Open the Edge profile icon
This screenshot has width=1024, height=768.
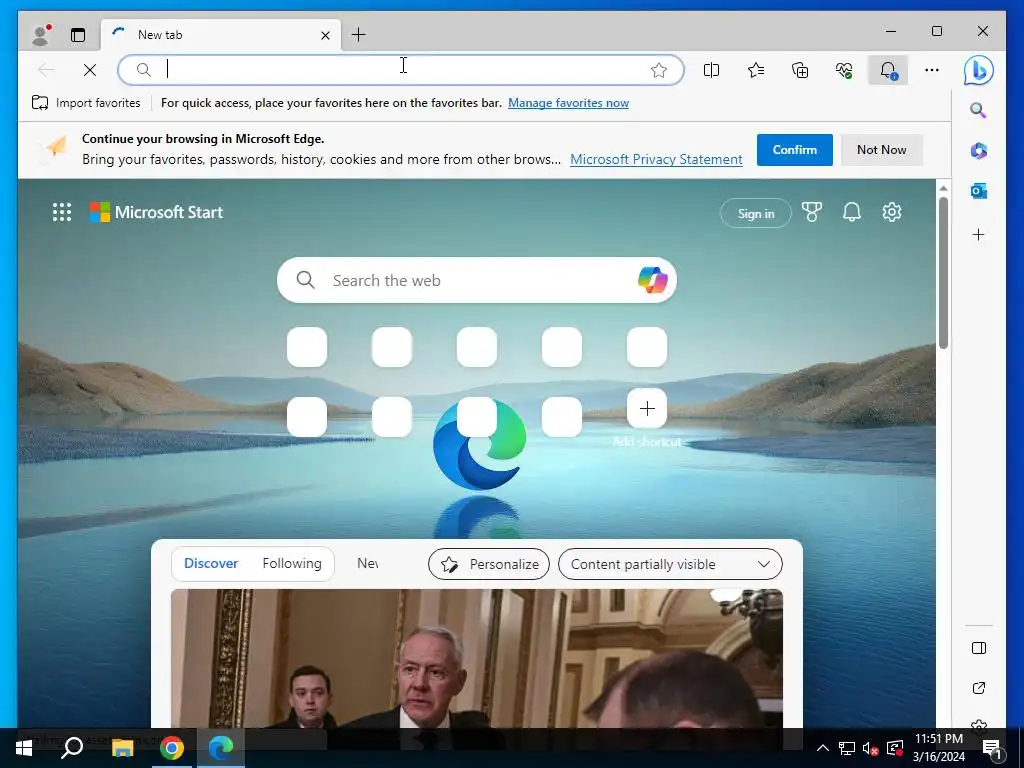point(42,35)
